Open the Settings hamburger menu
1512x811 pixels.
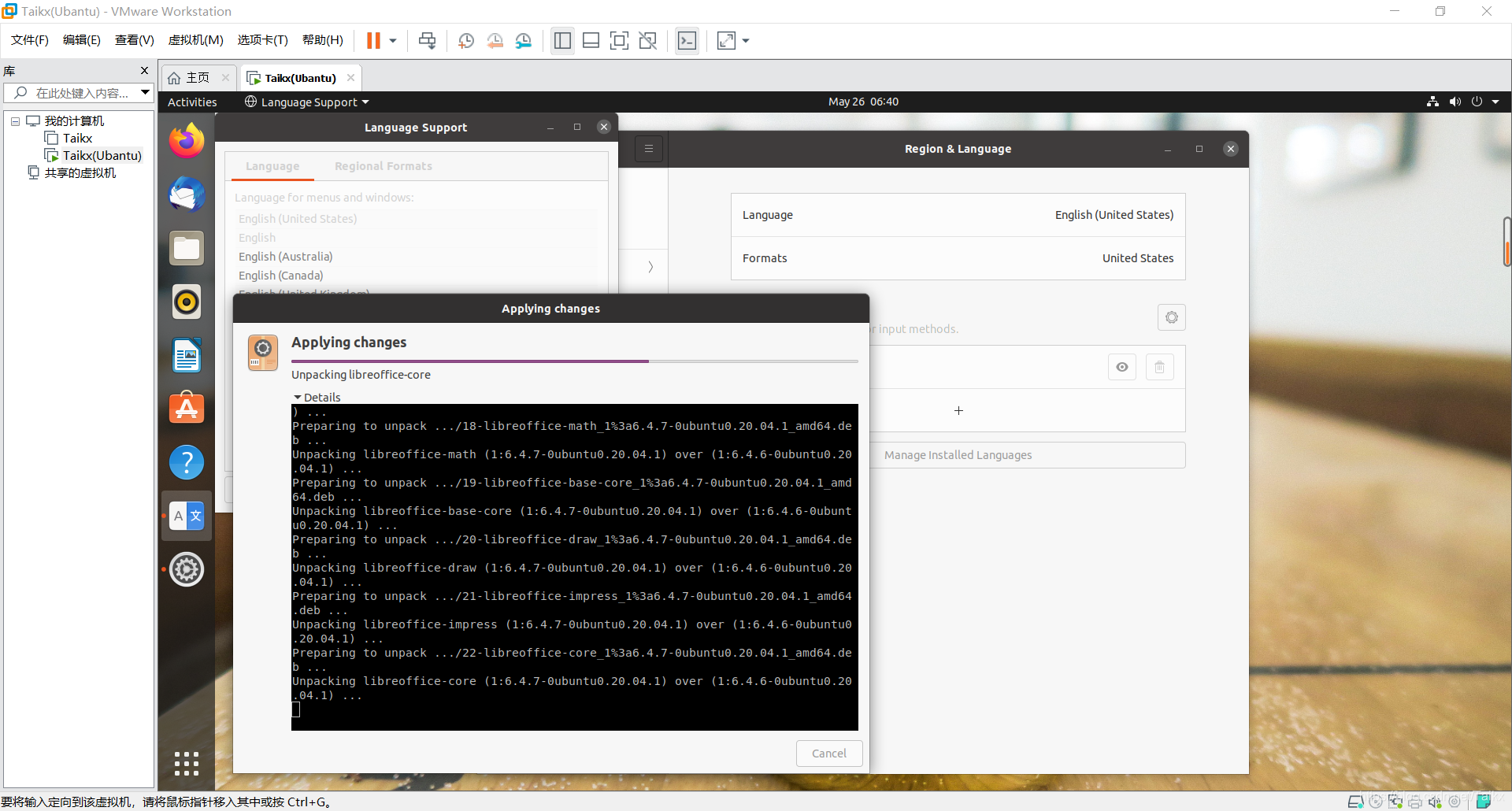click(649, 149)
